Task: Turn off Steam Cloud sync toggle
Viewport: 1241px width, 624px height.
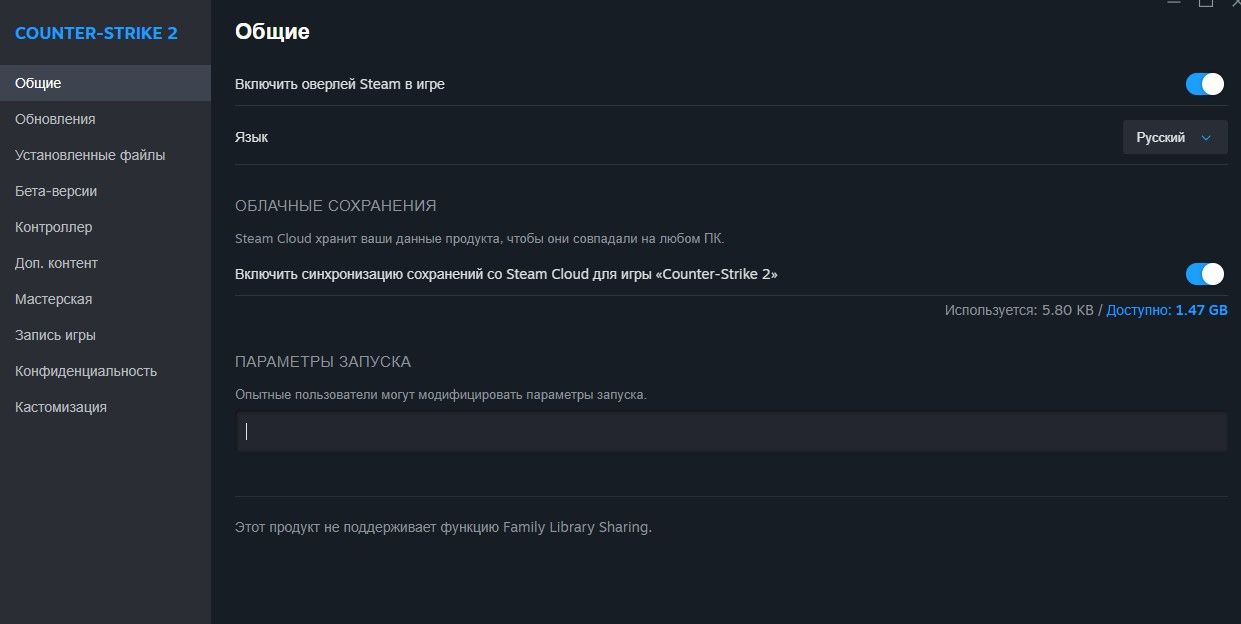Action: pos(1204,274)
